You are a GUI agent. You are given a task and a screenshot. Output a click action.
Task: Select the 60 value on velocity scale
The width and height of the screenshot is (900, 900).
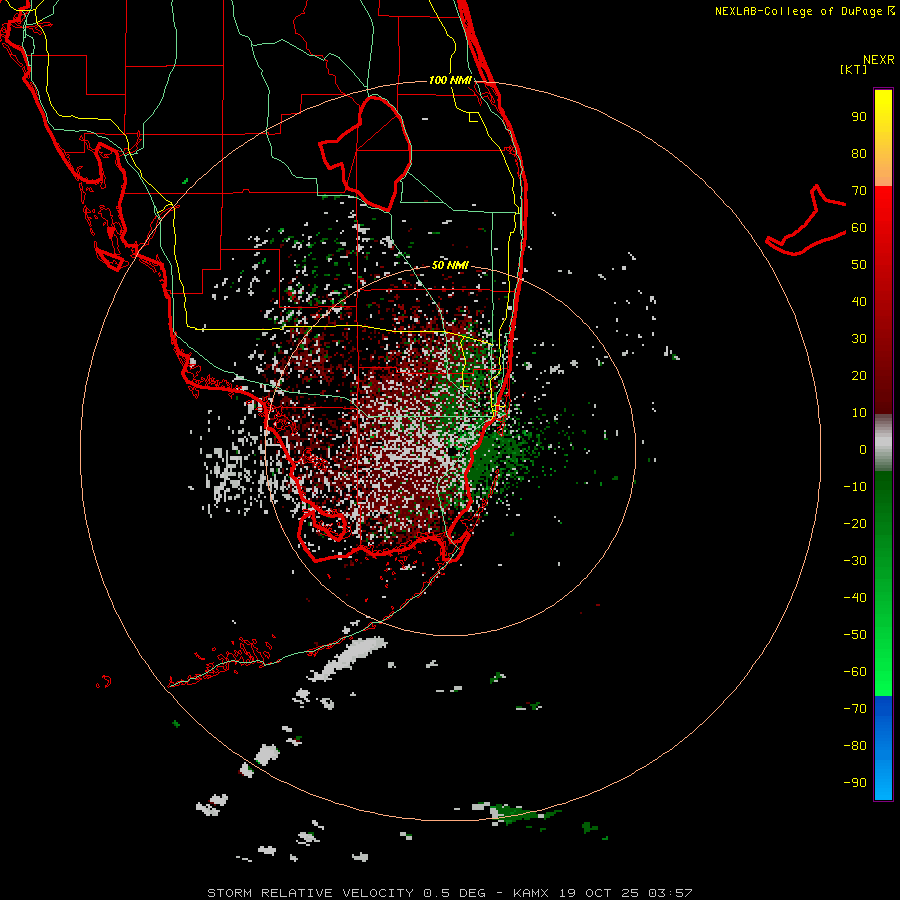pos(859,227)
